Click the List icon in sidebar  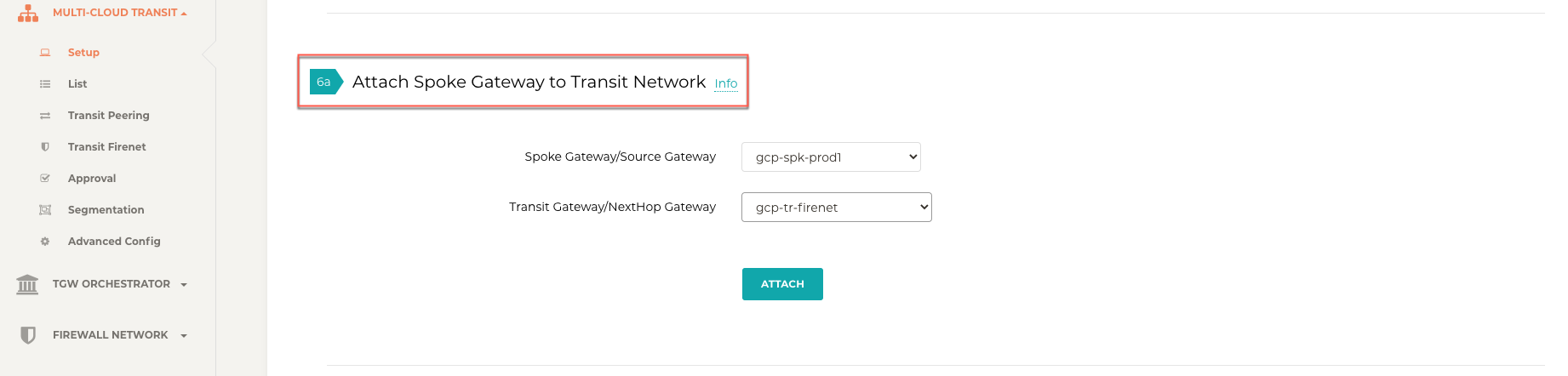point(45,84)
